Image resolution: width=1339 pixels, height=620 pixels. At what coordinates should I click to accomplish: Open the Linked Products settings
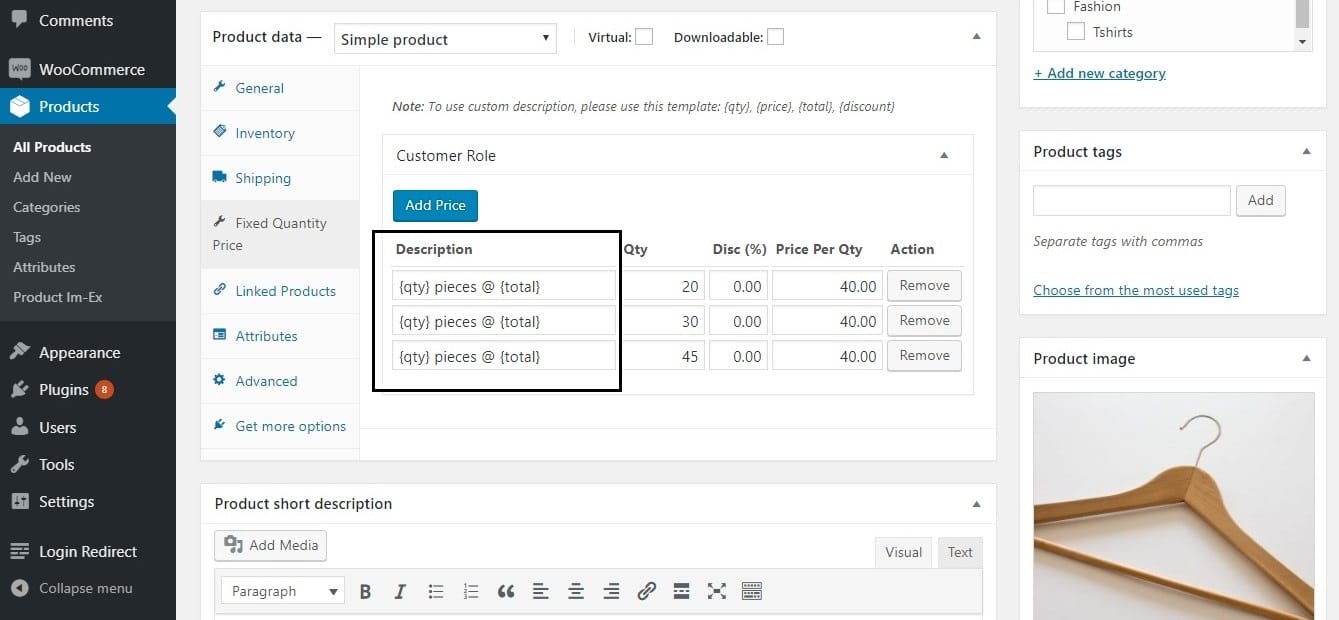pos(284,291)
